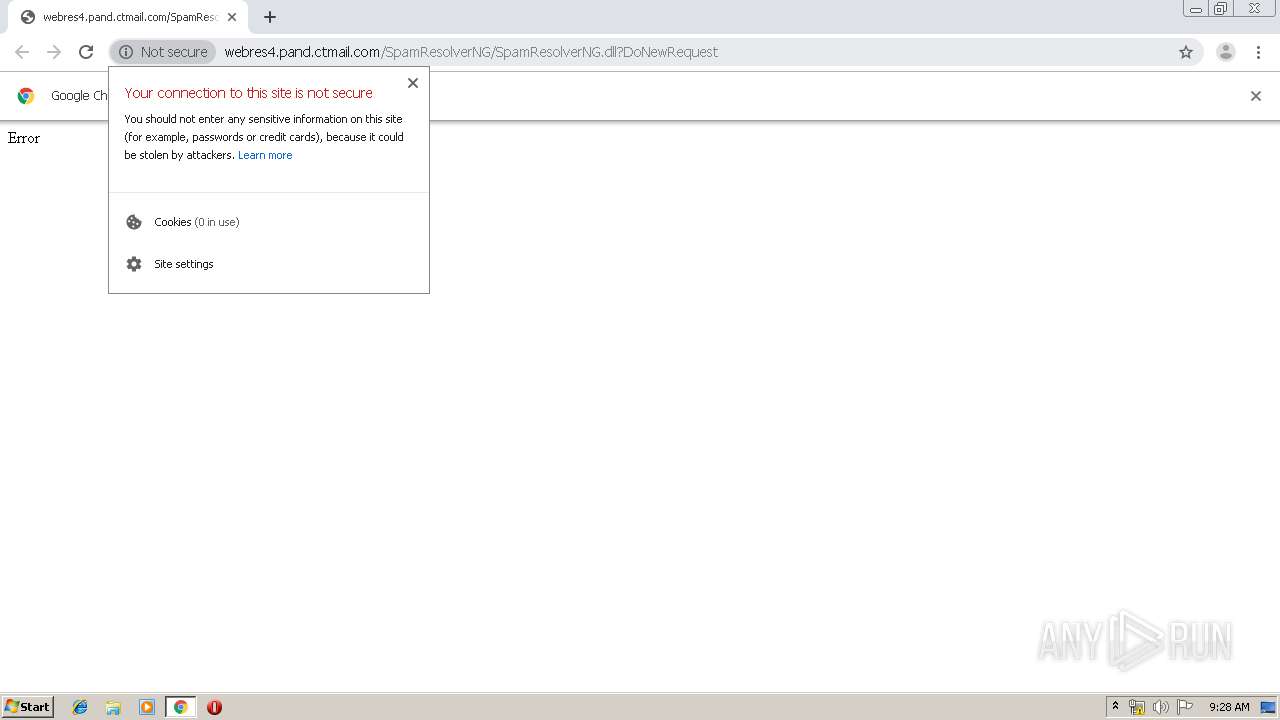The height and width of the screenshot is (720, 1280).
Task: Click the red stop-sign taskbar icon
Action: [x=214, y=707]
